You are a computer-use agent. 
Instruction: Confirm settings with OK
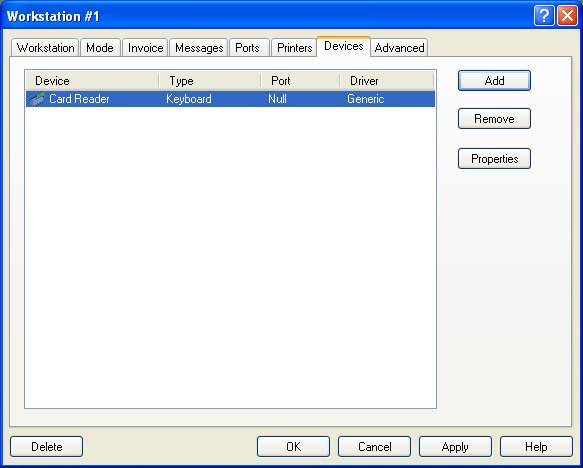click(293, 446)
